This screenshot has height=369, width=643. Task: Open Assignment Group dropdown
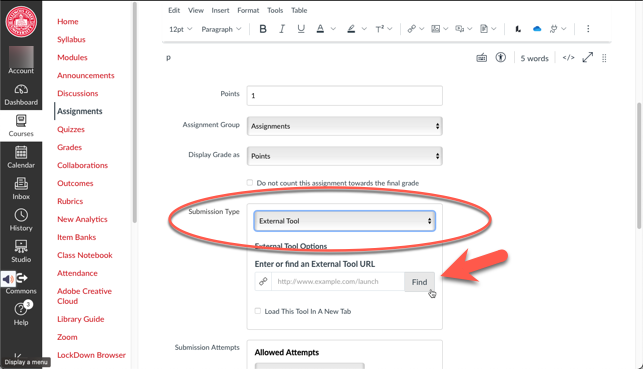click(x=344, y=126)
